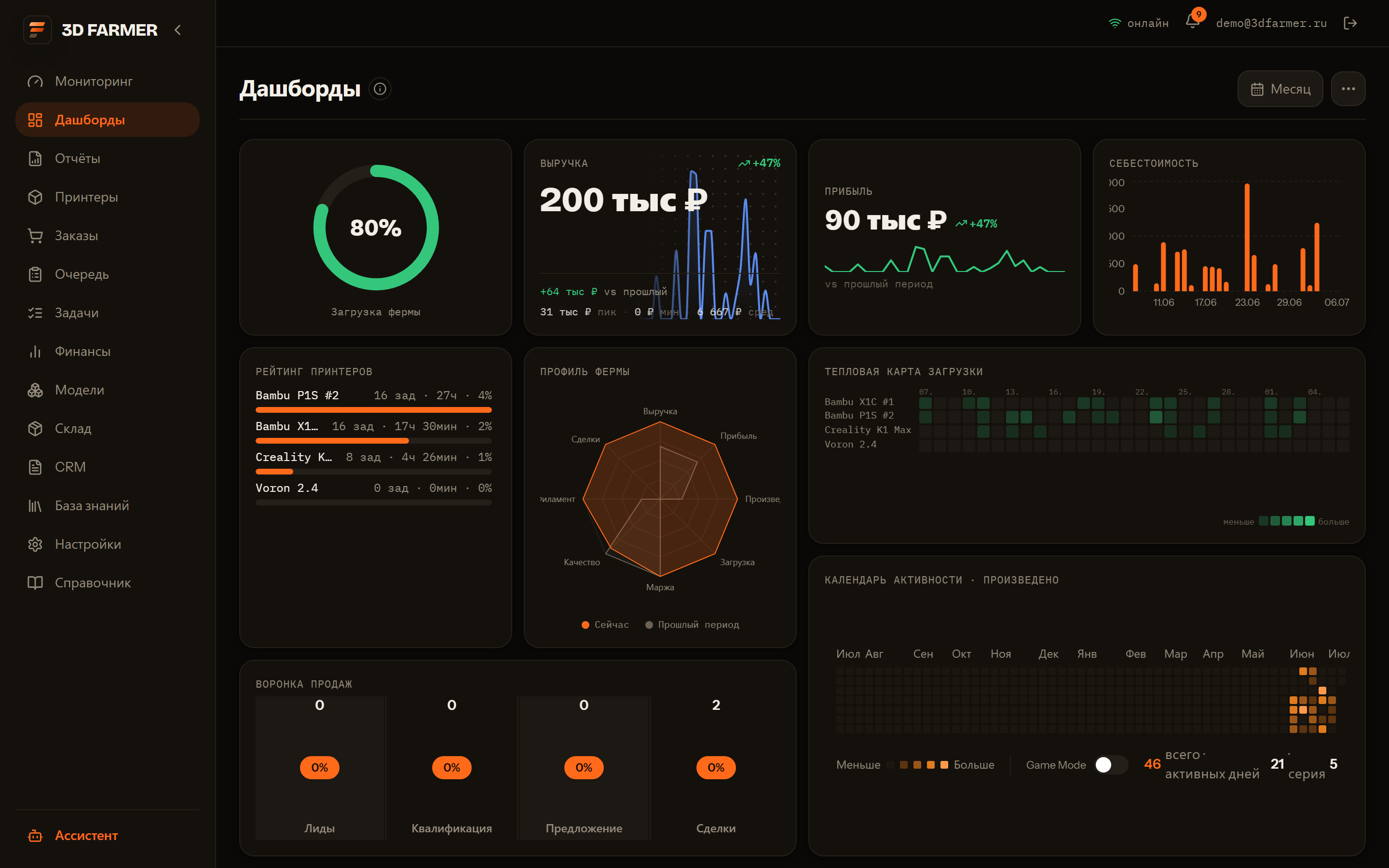The image size is (1389, 868).
Task: Click the Bambu P1S #2 progress bar
Action: point(374,410)
